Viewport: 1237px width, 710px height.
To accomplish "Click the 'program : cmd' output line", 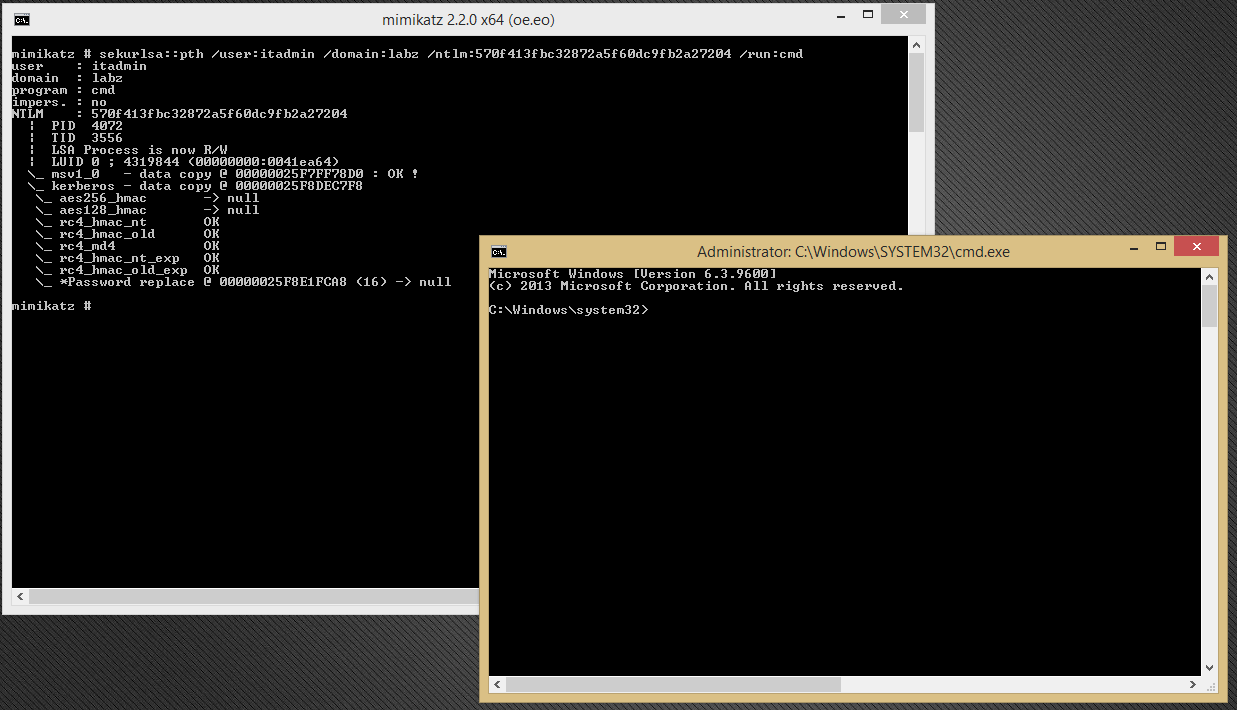I will pyautogui.click(x=63, y=90).
